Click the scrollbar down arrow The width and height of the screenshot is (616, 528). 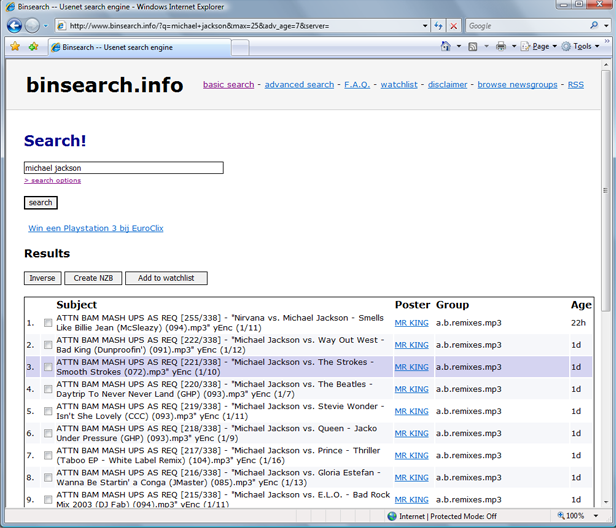tap(606, 502)
